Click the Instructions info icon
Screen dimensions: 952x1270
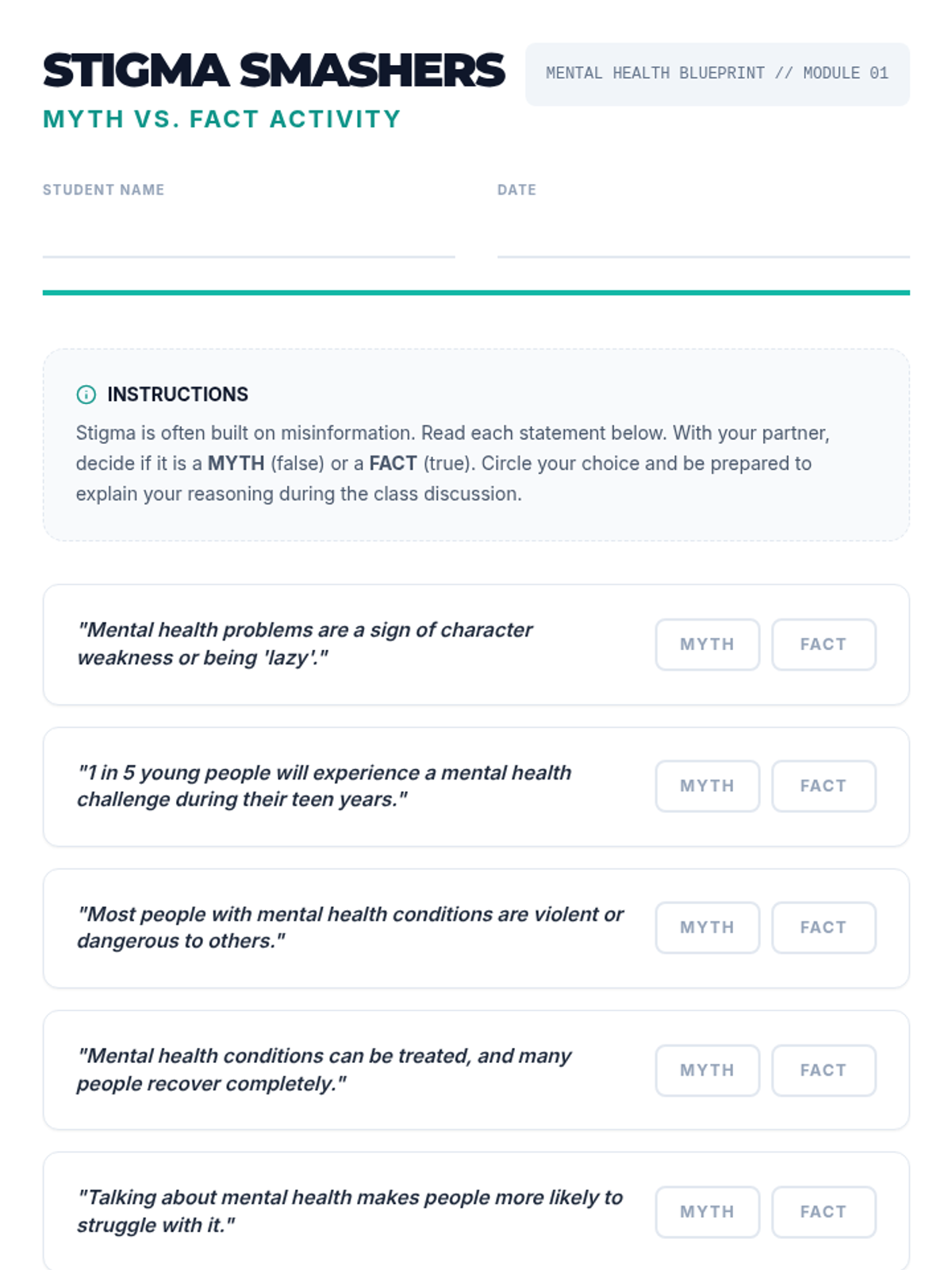[x=86, y=394]
